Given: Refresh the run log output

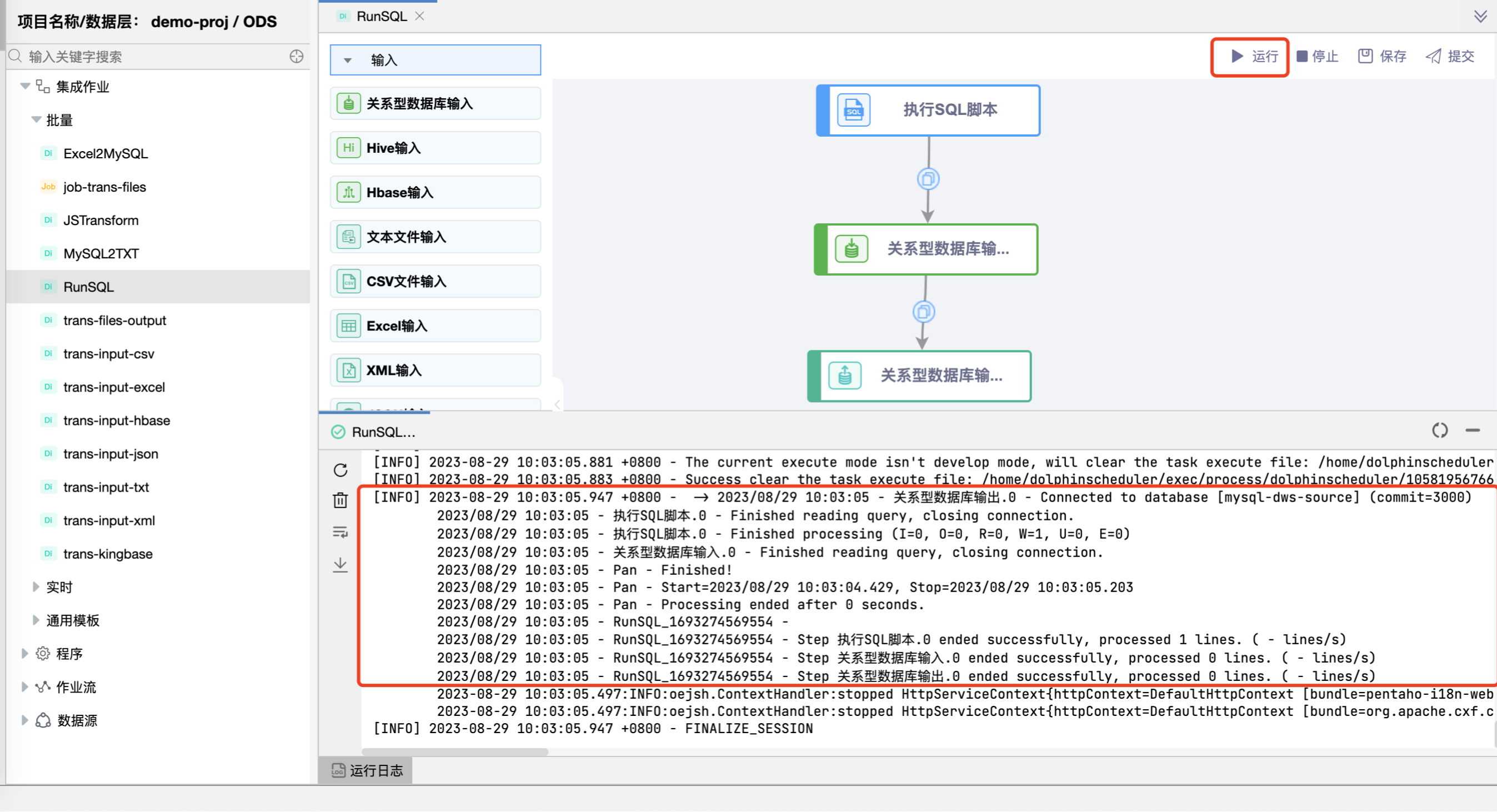Looking at the screenshot, I should coord(341,470).
